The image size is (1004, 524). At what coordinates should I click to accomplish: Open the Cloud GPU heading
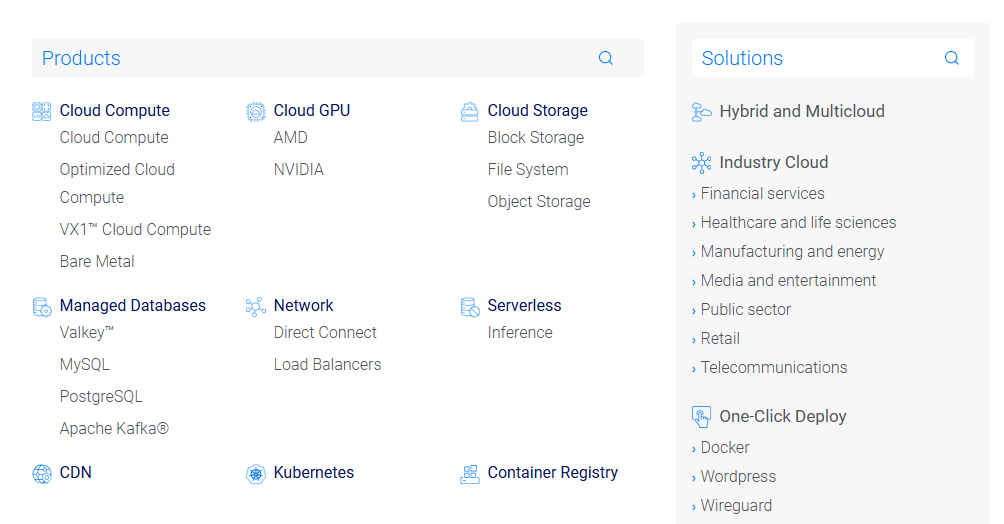click(312, 110)
